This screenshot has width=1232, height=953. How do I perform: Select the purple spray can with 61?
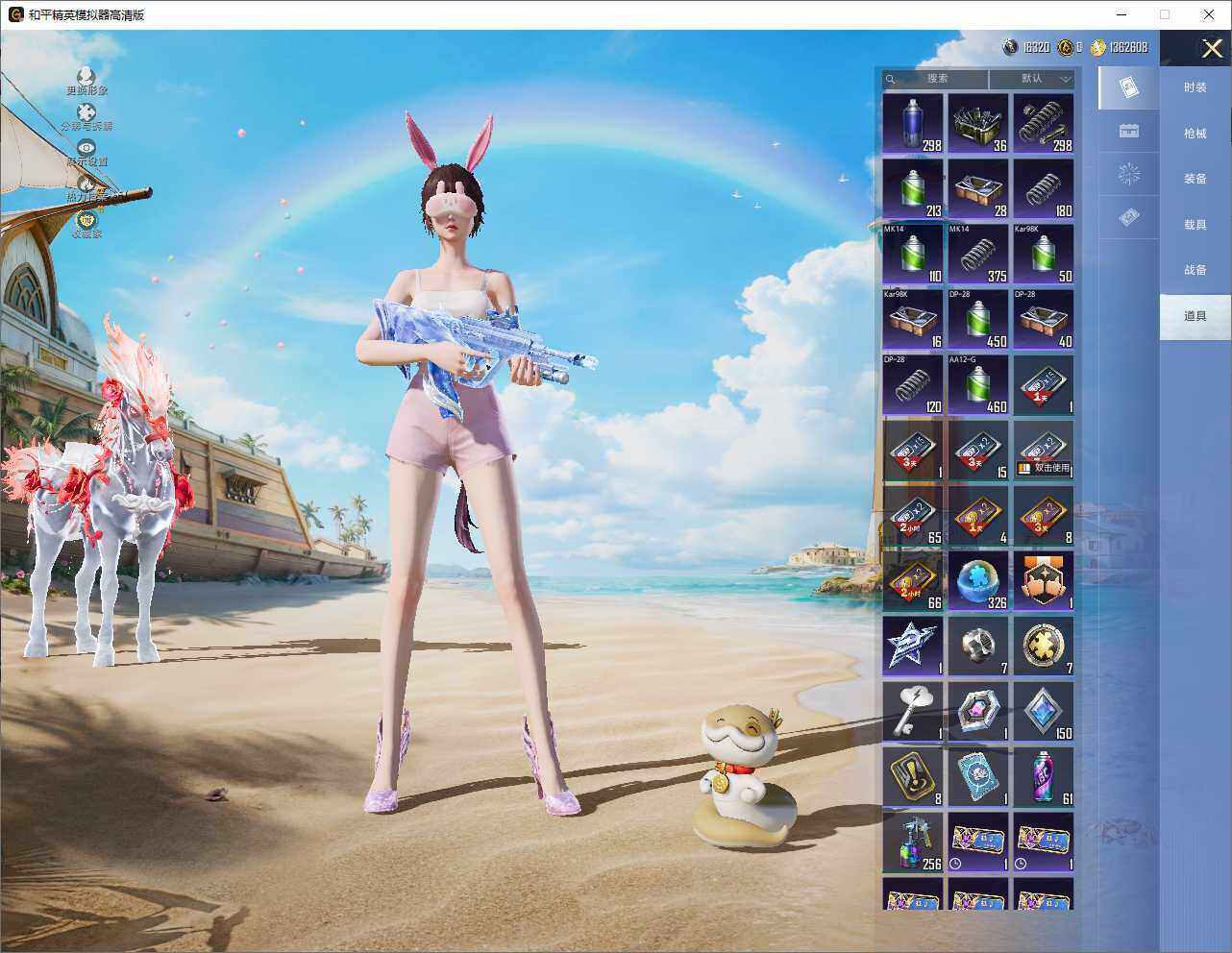point(1044,777)
